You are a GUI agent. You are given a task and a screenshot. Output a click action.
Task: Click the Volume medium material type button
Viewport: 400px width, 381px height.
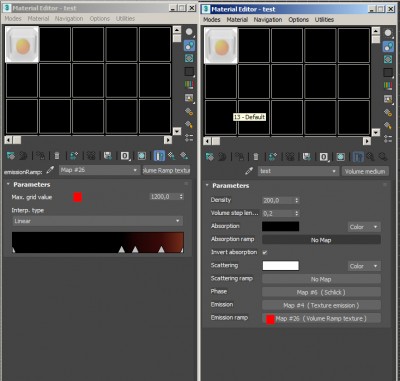click(x=365, y=171)
